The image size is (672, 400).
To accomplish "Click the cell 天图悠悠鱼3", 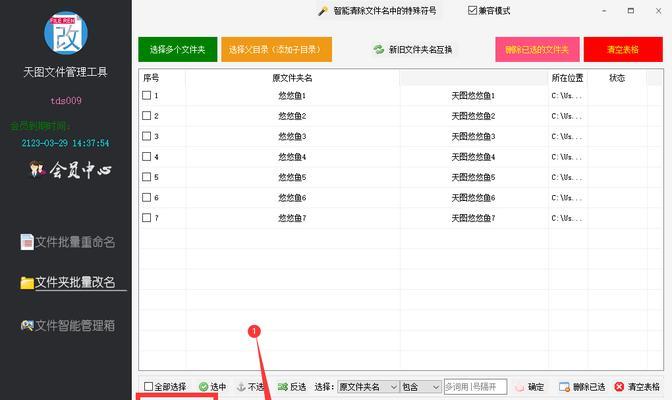I will click(x=473, y=136).
